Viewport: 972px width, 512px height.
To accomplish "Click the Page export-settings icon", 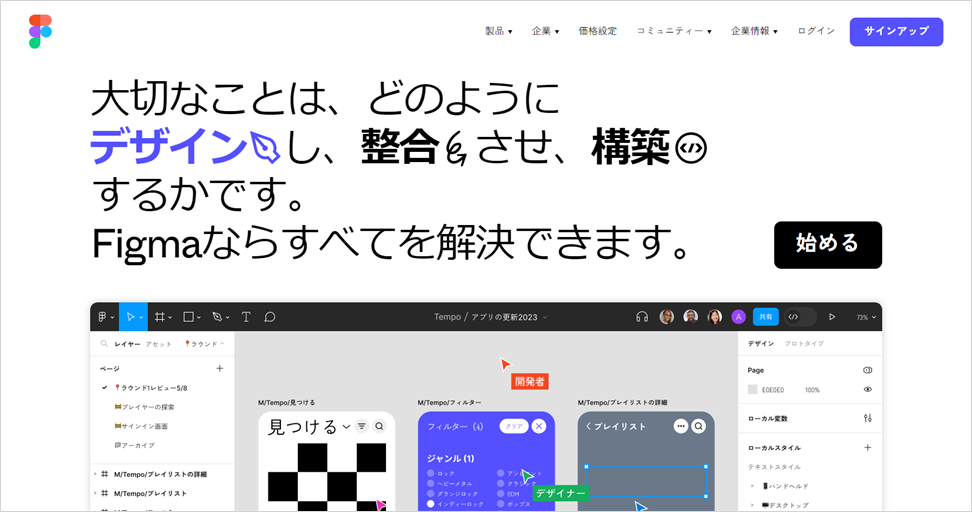I will [x=868, y=370].
